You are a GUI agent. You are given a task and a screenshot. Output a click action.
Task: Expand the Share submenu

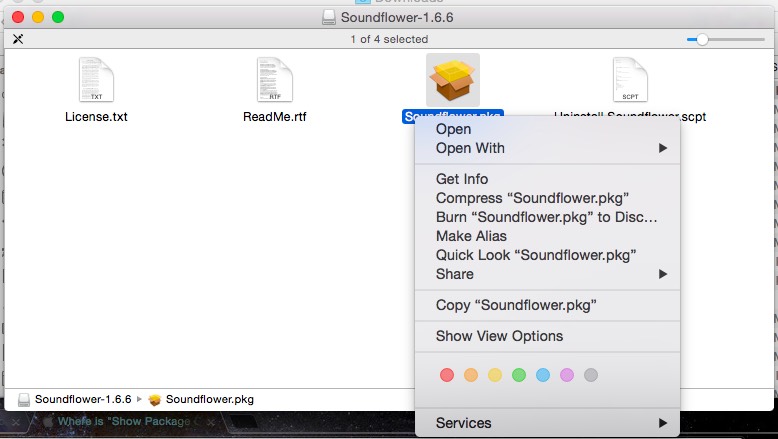(x=547, y=274)
